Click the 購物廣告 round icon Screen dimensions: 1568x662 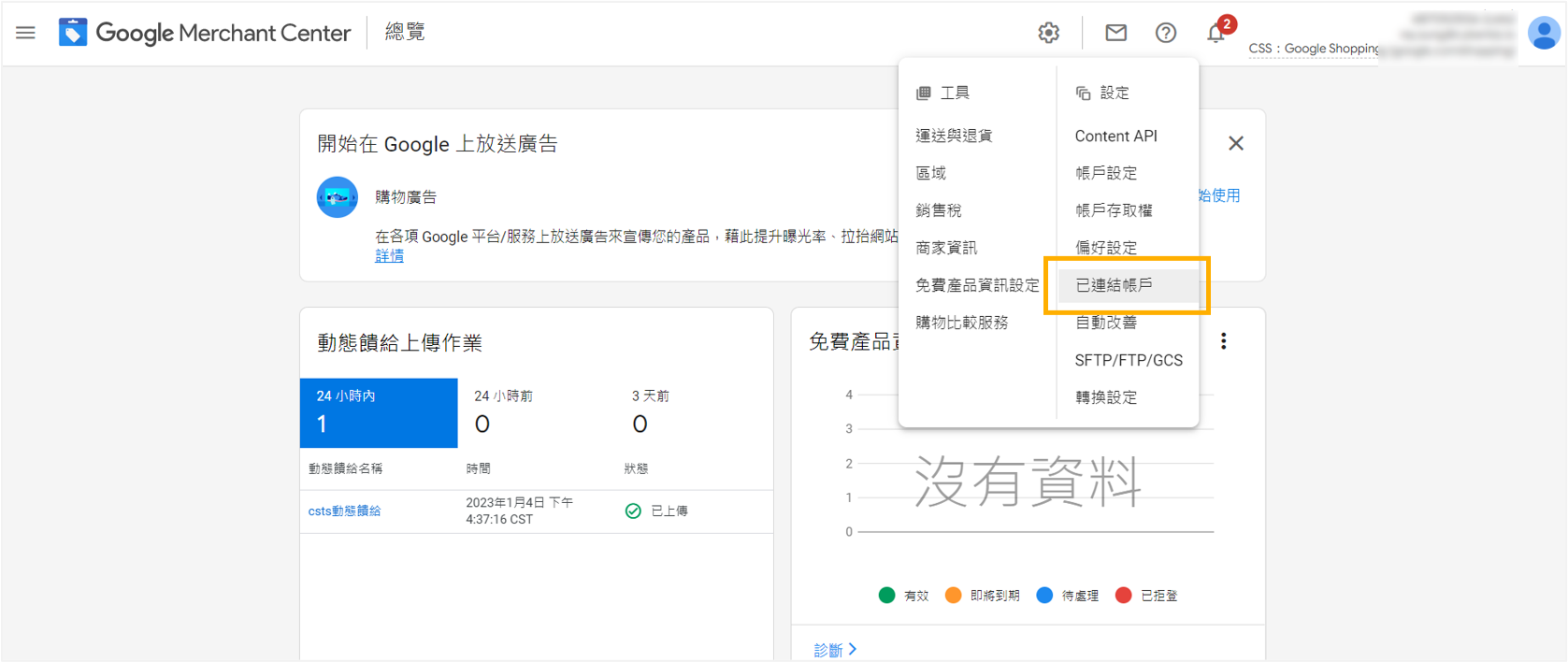coord(338,197)
